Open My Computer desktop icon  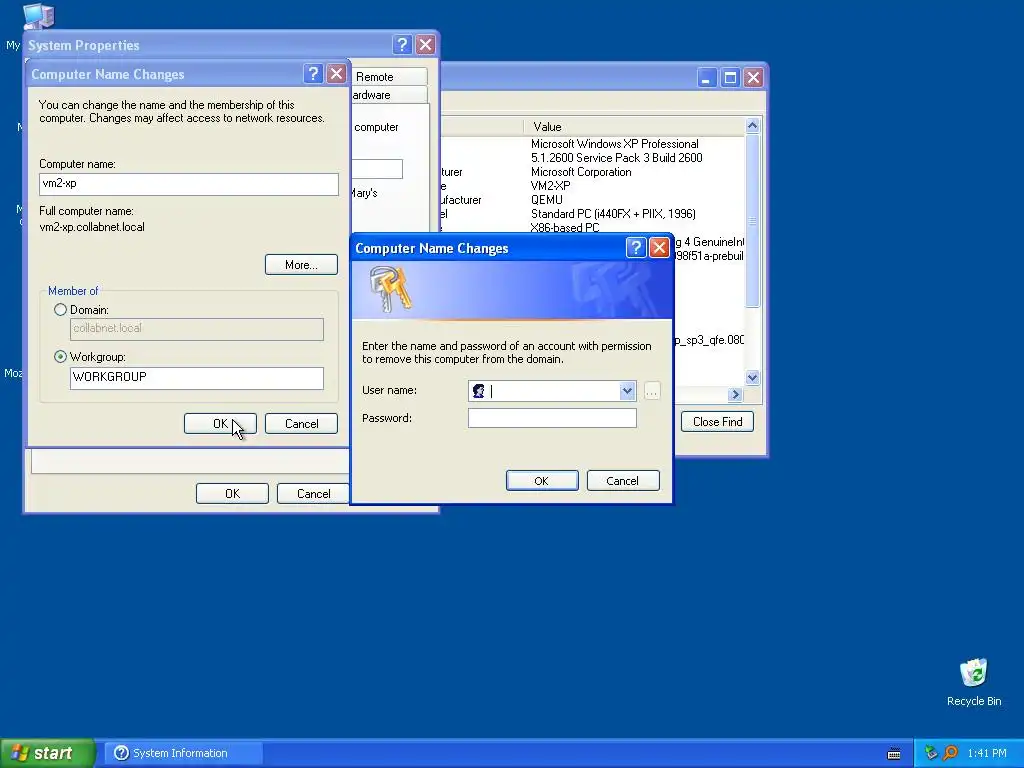pyautogui.click(x=38, y=16)
